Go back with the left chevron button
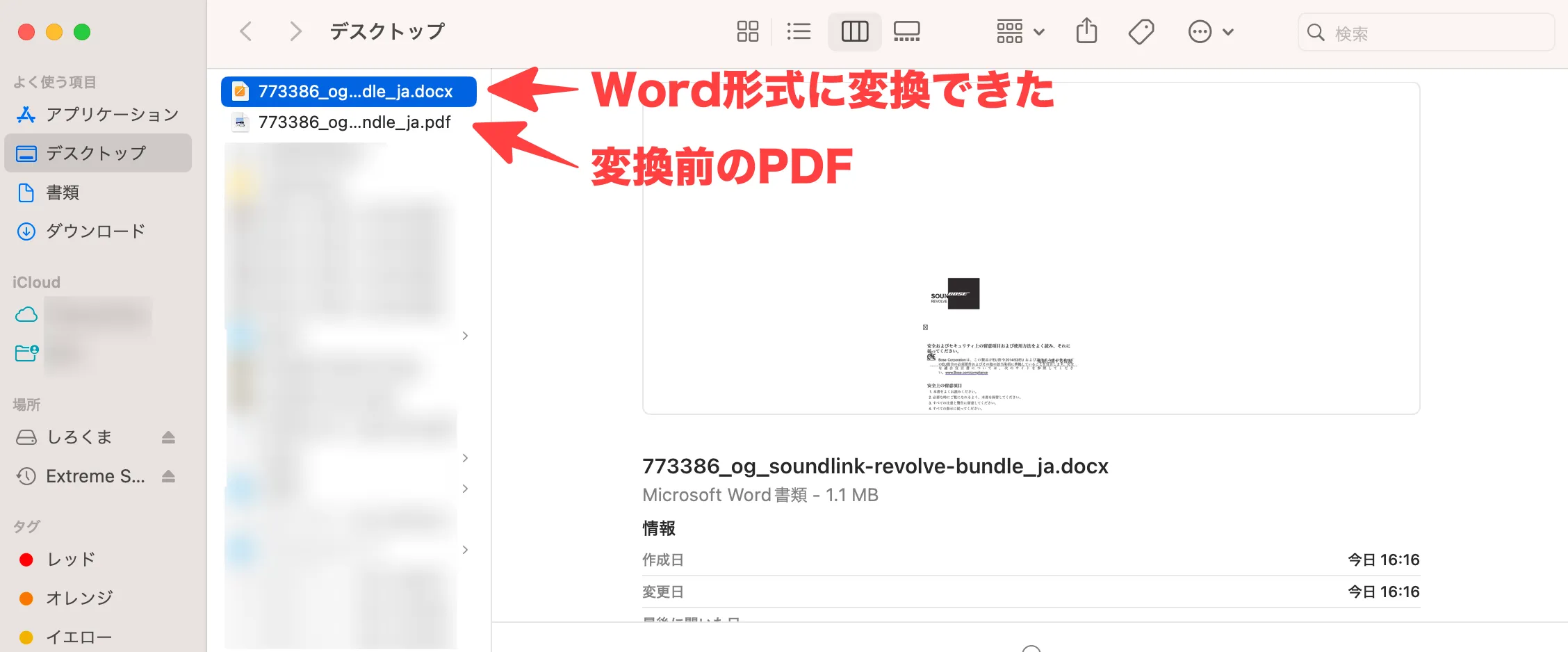This screenshot has height=652, width=1568. coord(245,31)
